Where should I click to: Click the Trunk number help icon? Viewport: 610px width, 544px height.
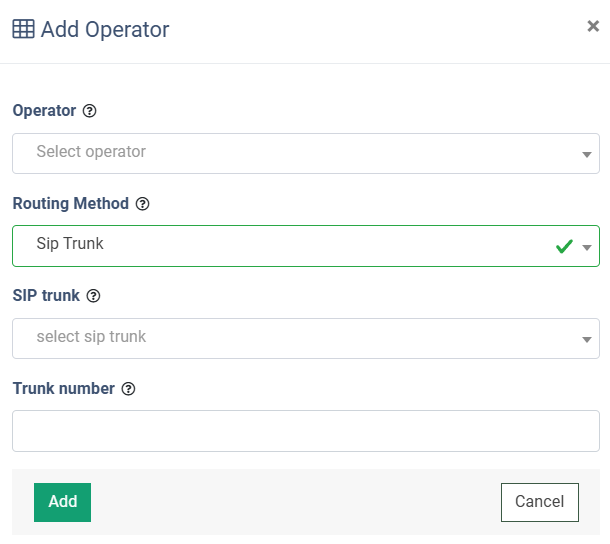point(128,389)
